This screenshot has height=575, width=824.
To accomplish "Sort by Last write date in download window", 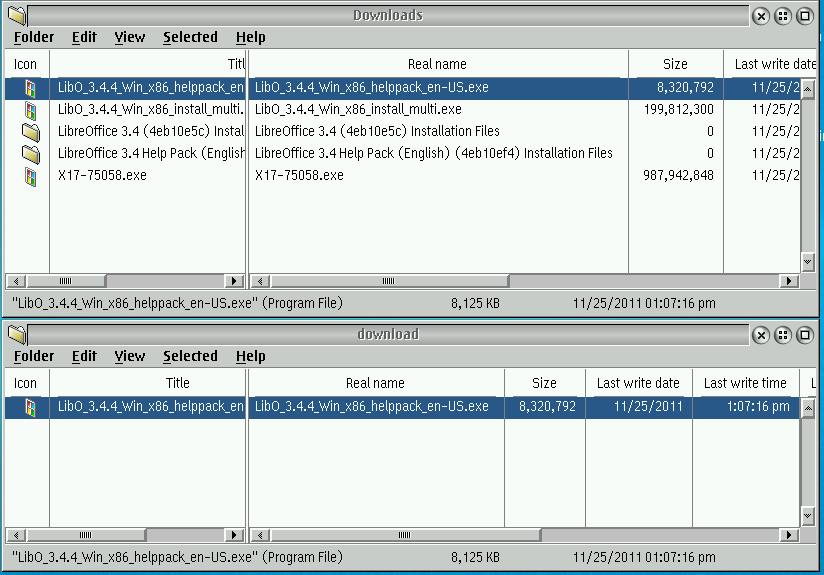I will (x=638, y=383).
